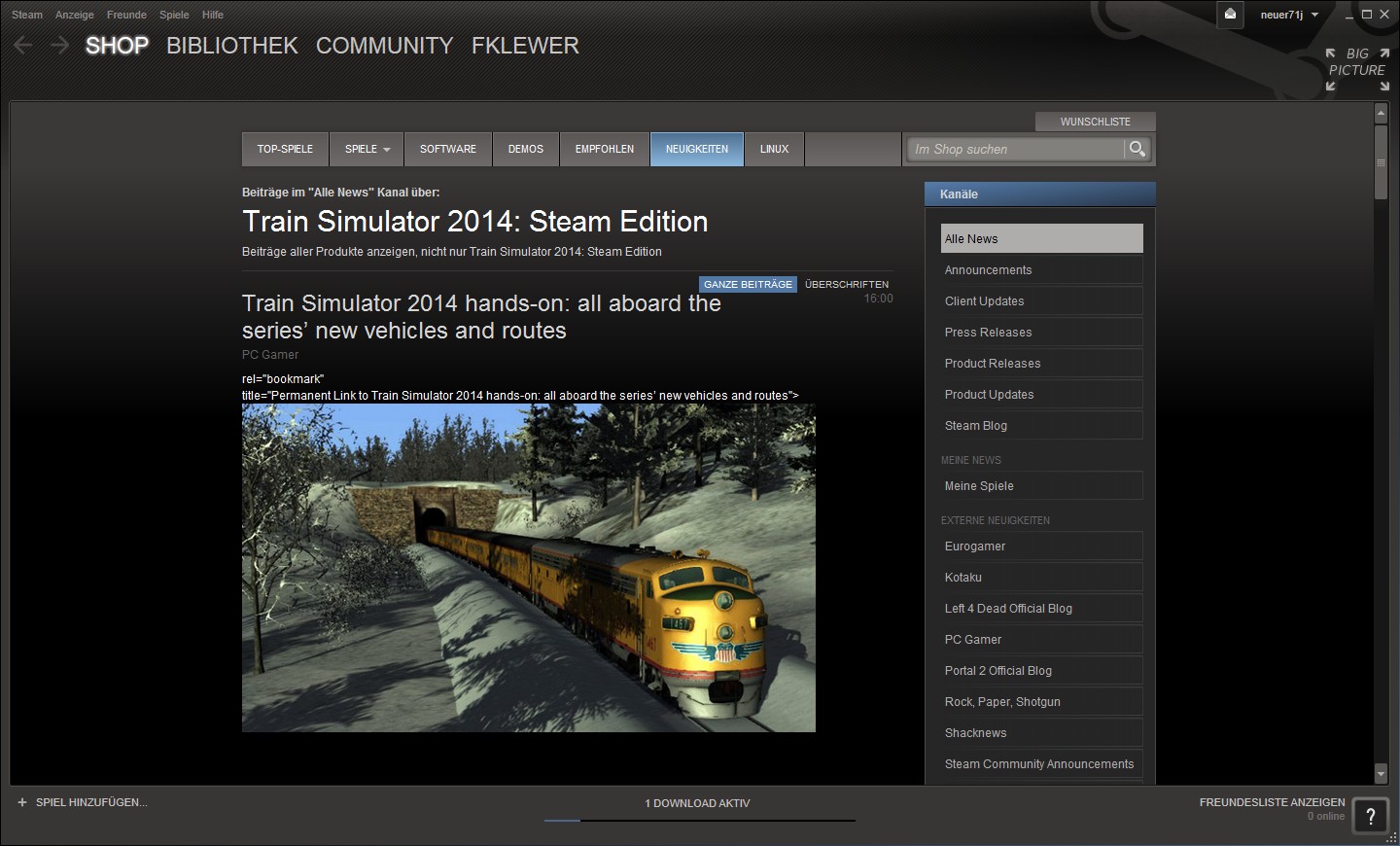1400x846 pixels.
Task: Show posts for all products link
Action: (452, 252)
